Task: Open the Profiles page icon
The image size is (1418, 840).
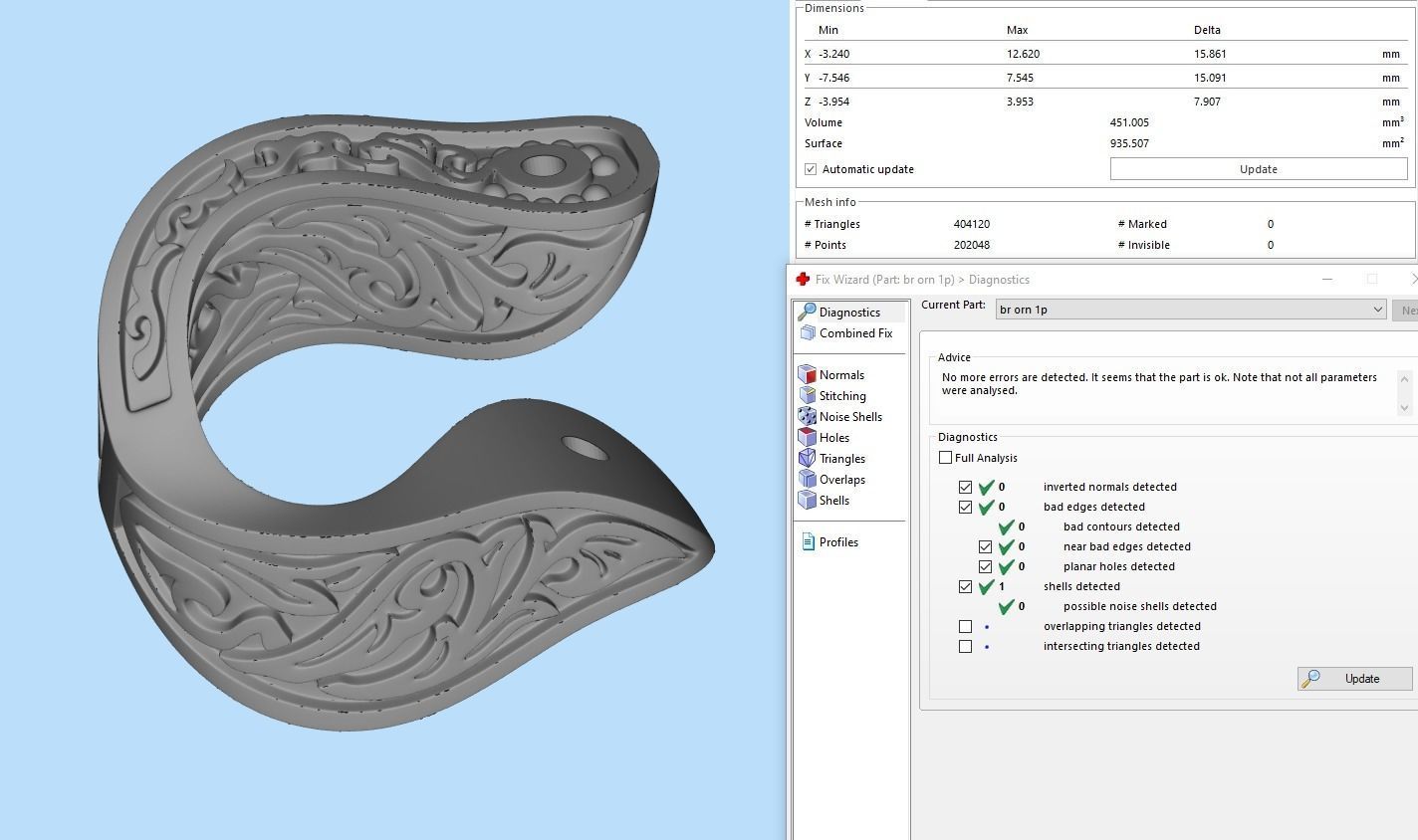Action: [x=808, y=542]
